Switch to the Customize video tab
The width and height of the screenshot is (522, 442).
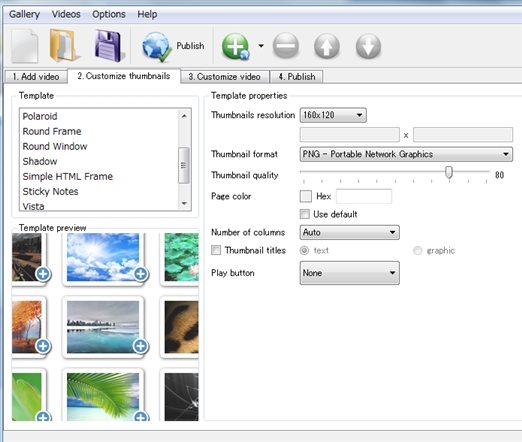(224, 77)
